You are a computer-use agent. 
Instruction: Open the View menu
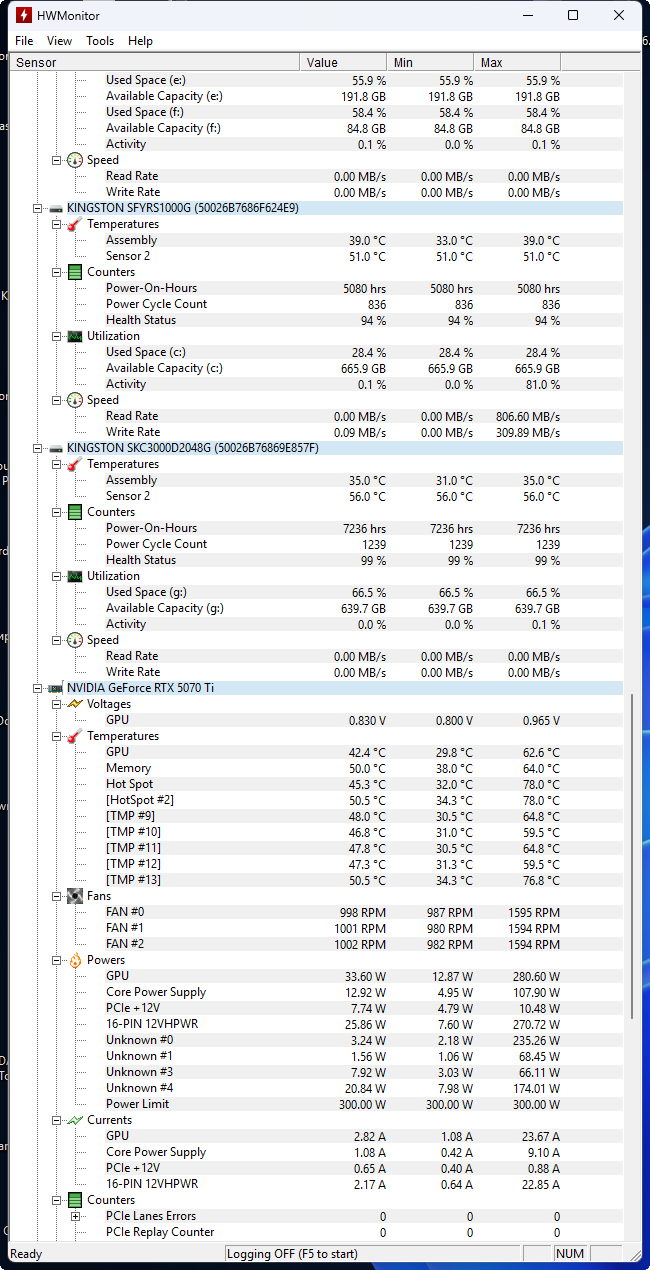[x=60, y=41]
